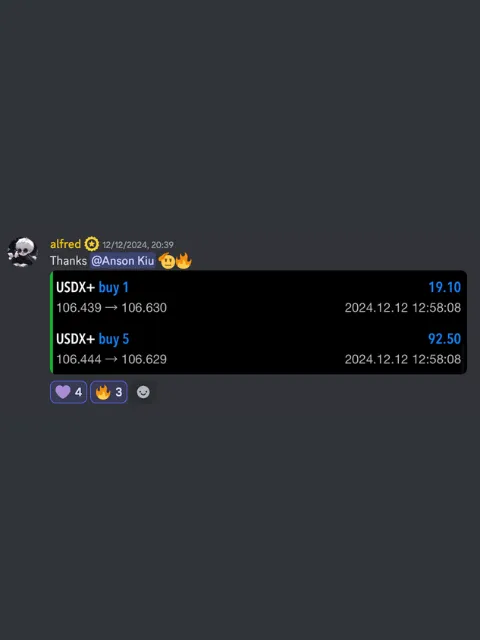The image size is (480, 640).
Task: Open the @Anson Kiu mention
Action: point(122,261)
